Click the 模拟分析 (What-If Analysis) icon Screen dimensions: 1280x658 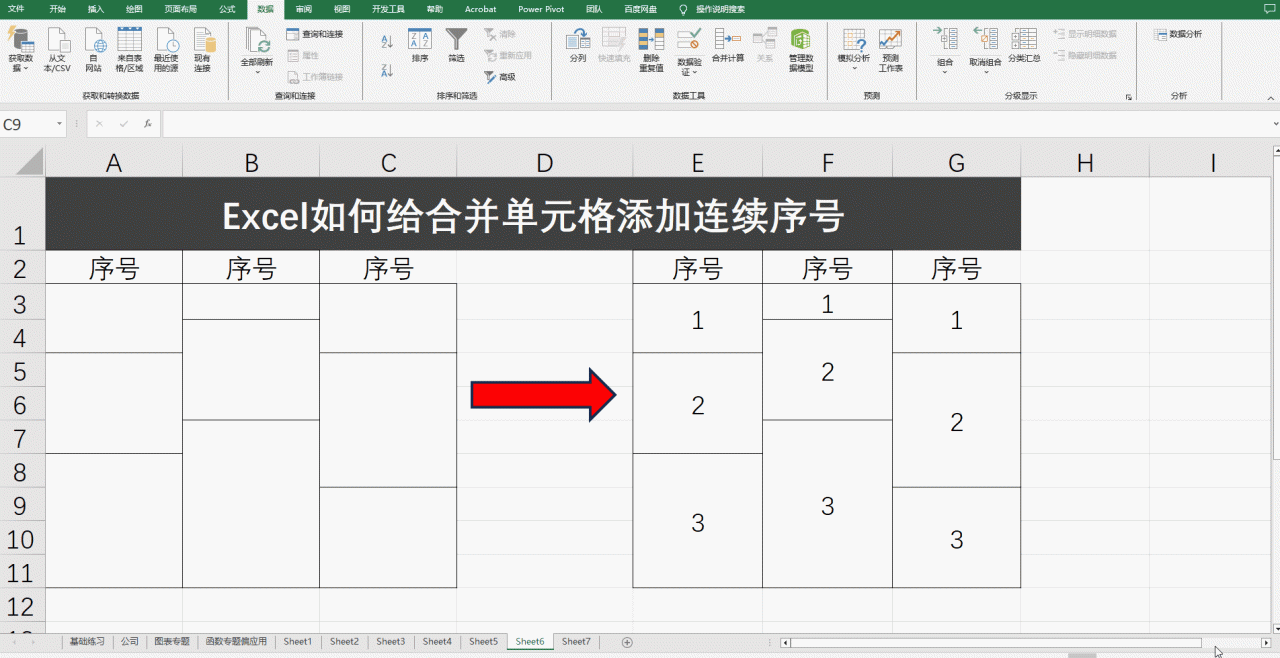pos(853,40)
